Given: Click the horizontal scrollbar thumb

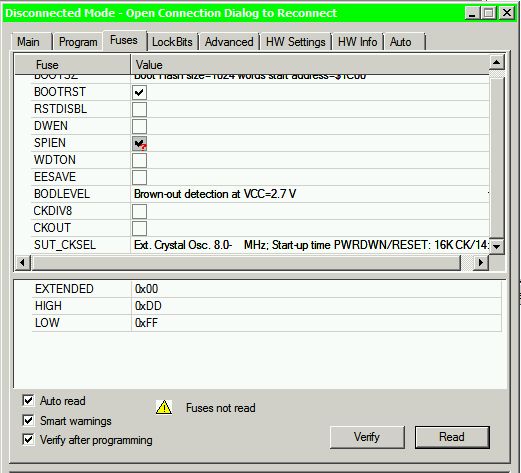Looking at the screenshot, I should [246, 263].
